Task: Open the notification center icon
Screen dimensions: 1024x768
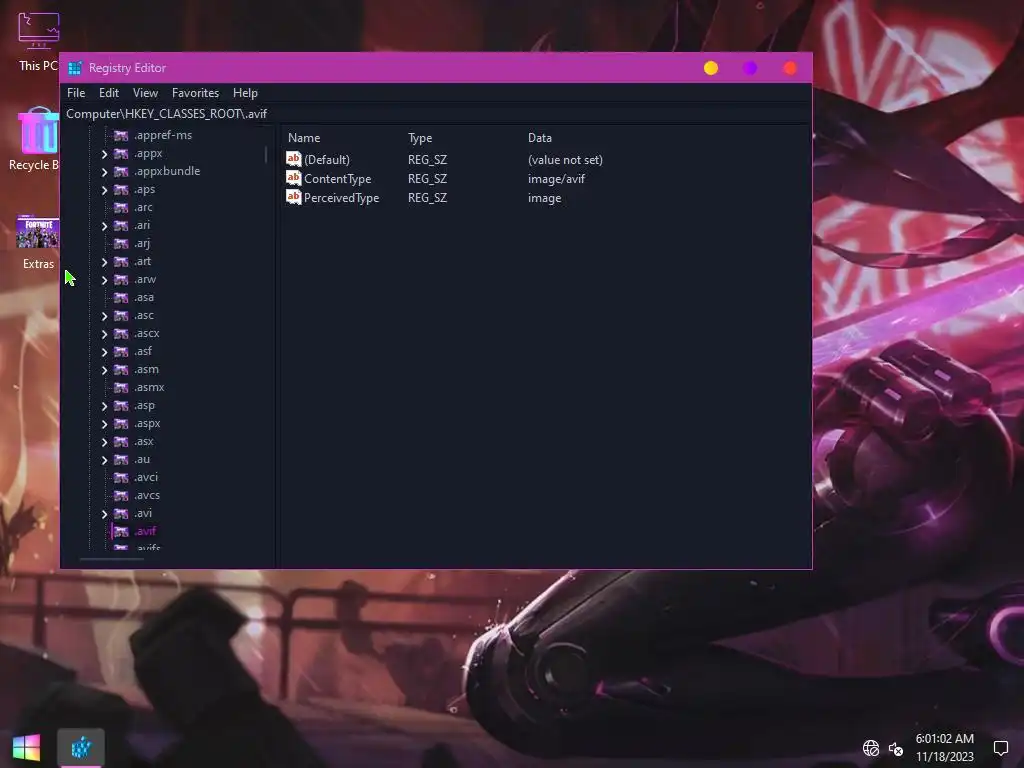Action: [1000, 748]
